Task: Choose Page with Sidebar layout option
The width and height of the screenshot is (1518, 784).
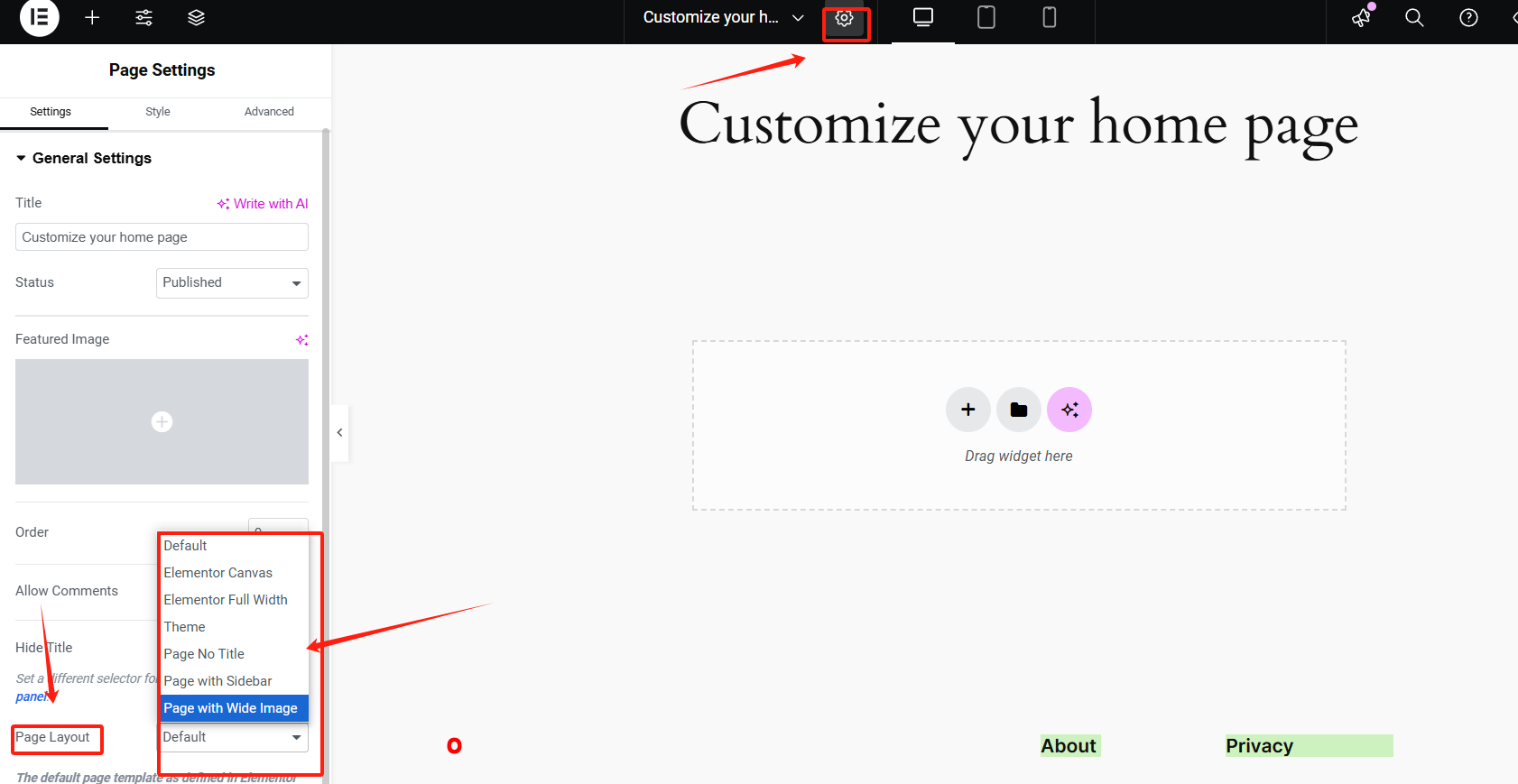Action: pyautogui.click(x=218, y=681)
